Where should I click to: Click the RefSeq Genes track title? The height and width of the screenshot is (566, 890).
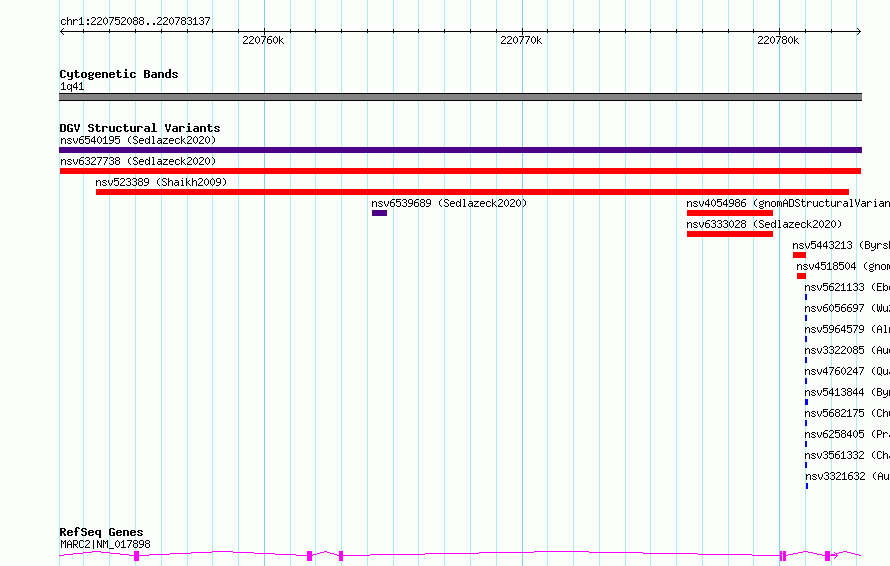(x=101, y=533)
